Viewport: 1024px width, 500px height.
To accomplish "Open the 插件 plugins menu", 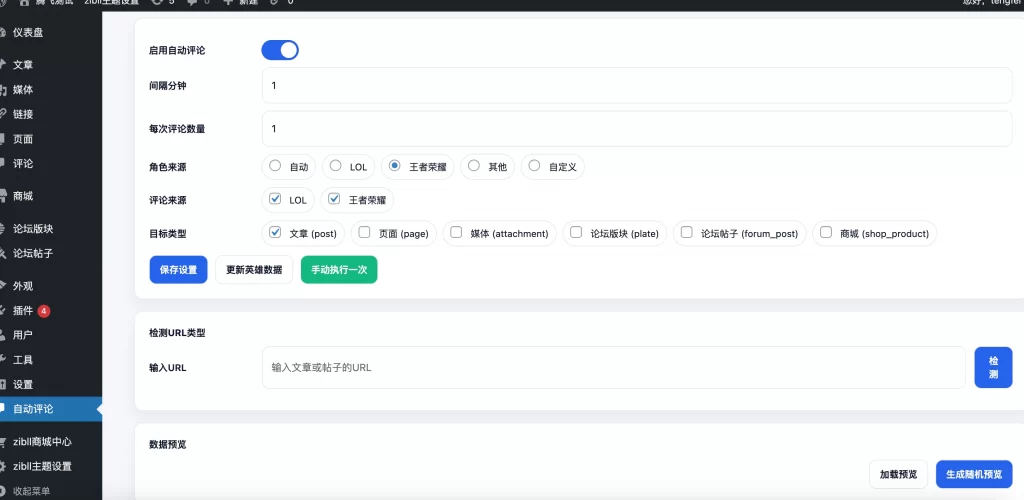I will point(23,311).
